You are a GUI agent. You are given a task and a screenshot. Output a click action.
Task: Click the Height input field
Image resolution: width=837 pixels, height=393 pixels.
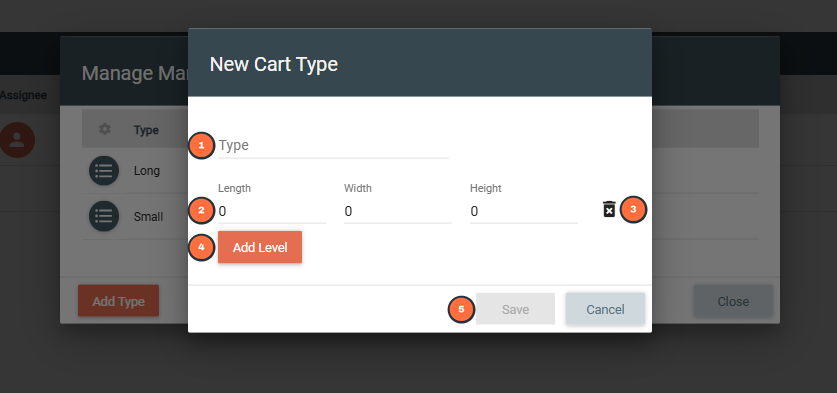coord(524,211)
